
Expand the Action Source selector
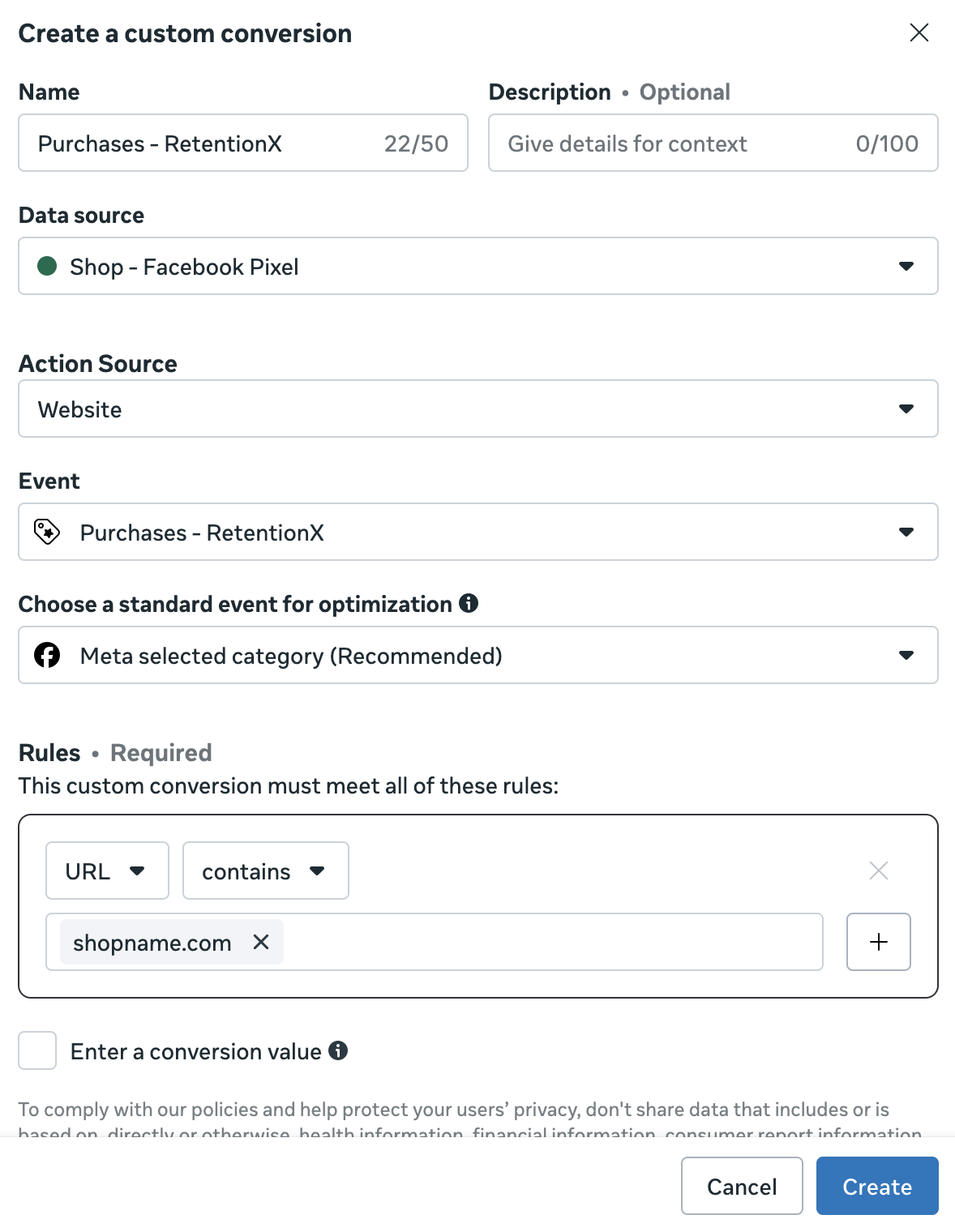907,409
